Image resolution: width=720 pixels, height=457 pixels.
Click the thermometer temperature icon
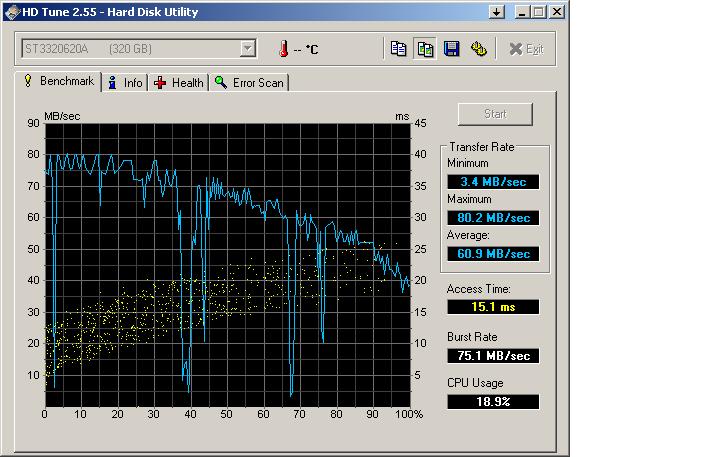(x=283, y=49)
